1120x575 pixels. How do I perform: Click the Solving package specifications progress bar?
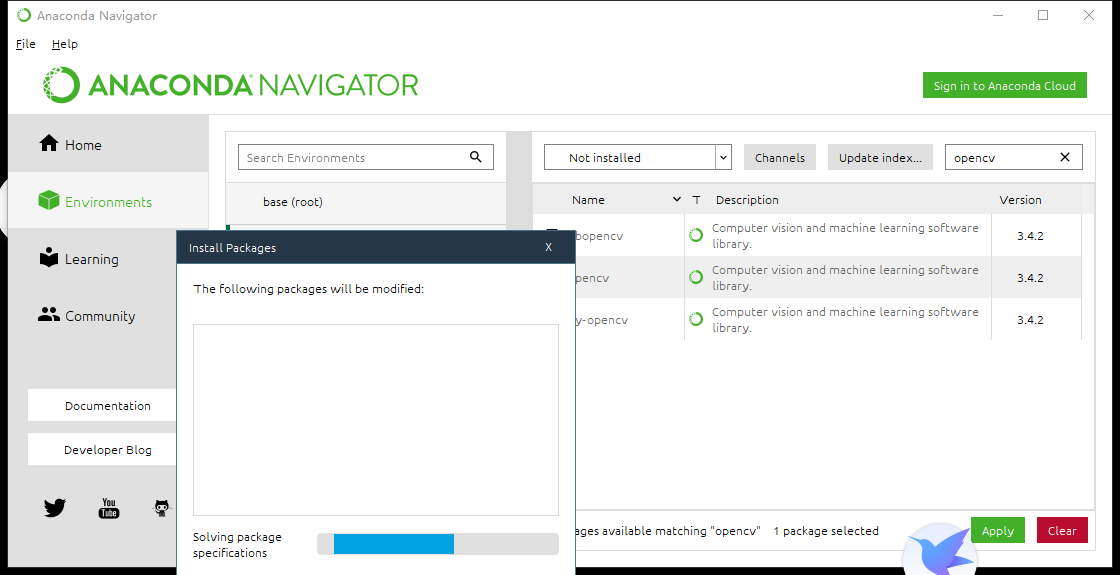point(438,544)
